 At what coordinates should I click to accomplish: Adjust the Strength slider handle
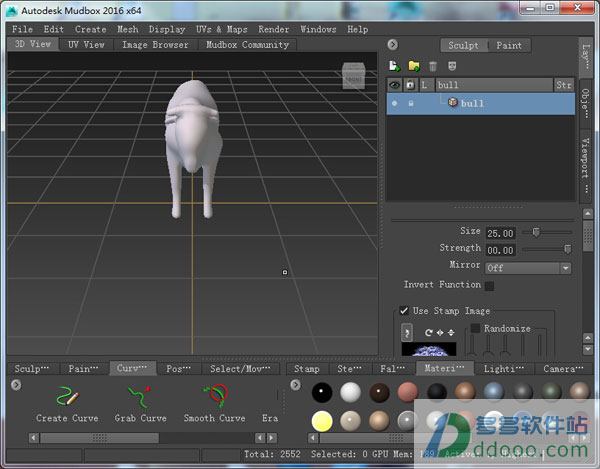[567, 249]
